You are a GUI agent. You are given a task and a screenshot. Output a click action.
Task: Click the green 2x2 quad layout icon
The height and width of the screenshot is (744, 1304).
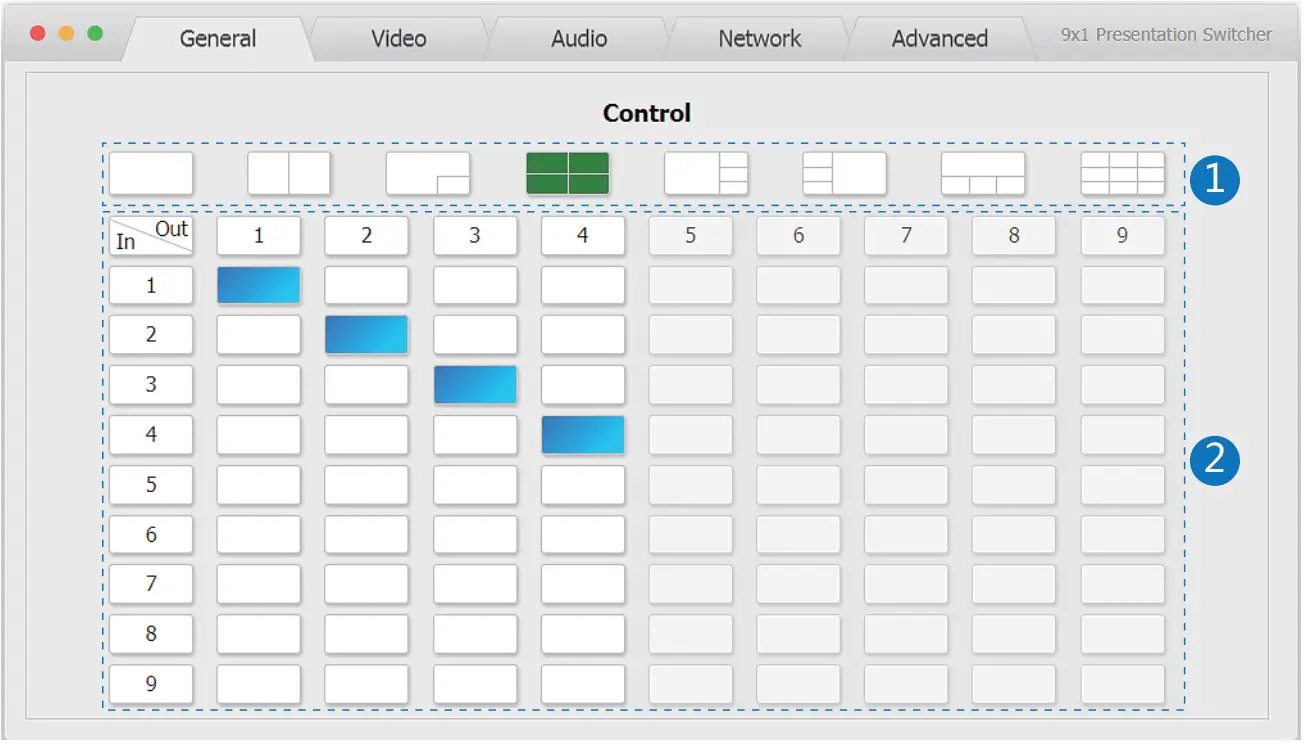pyautogui.click(x=567, y=174)
